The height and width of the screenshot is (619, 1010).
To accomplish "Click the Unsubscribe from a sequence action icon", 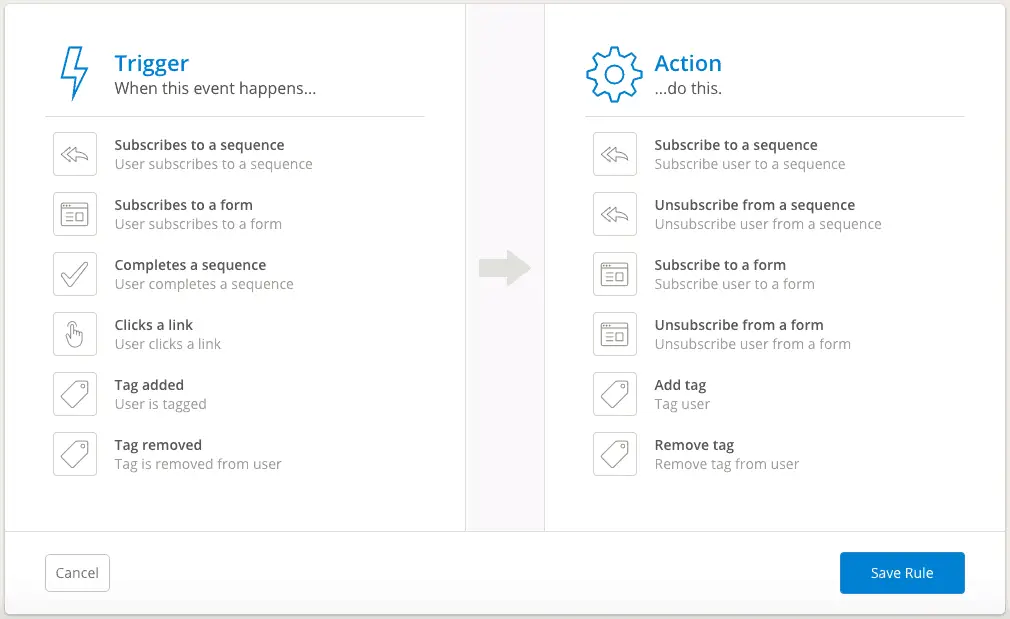I will tap(615, 214).
